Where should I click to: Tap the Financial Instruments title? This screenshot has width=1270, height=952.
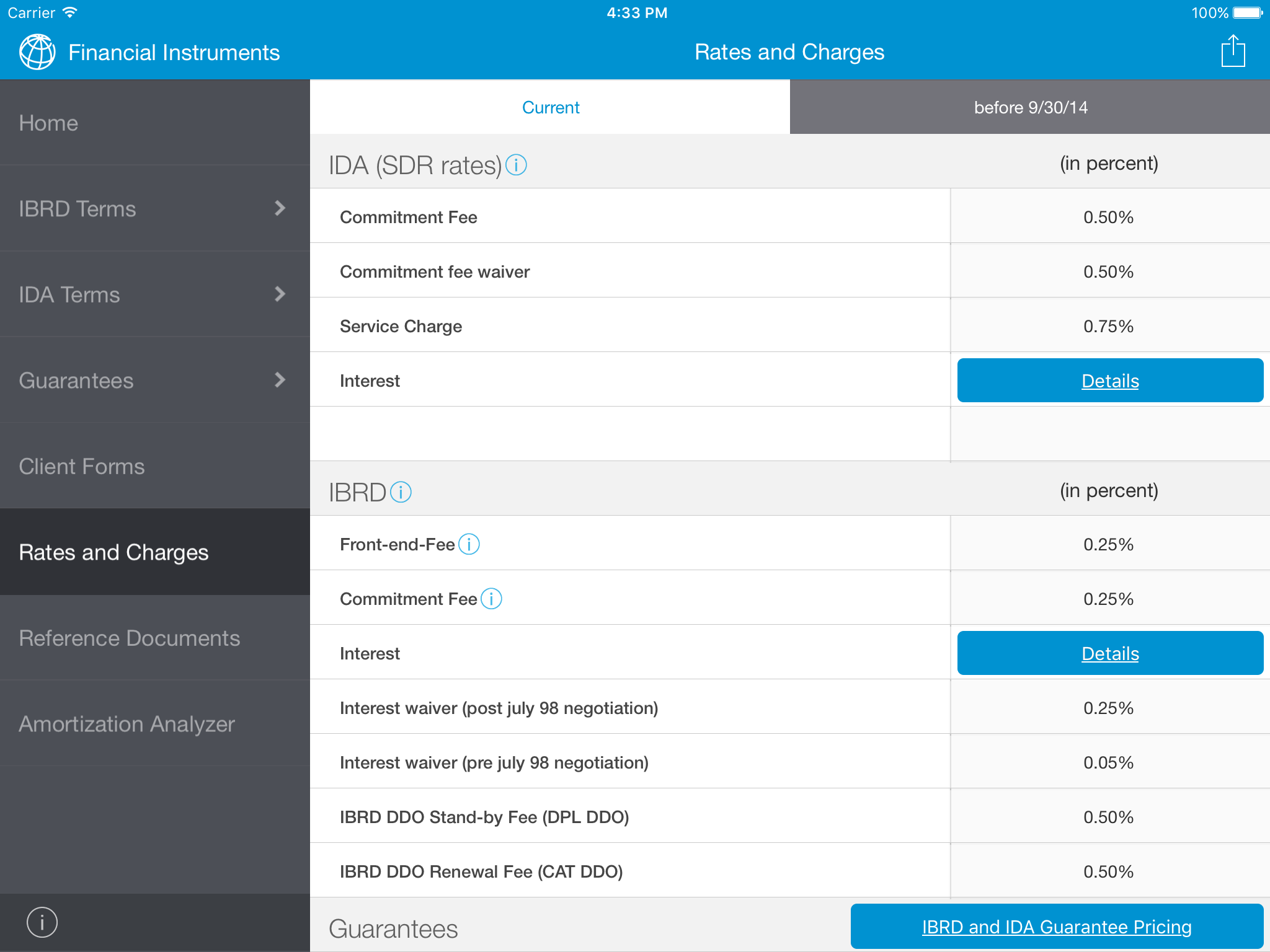point(174,52)
